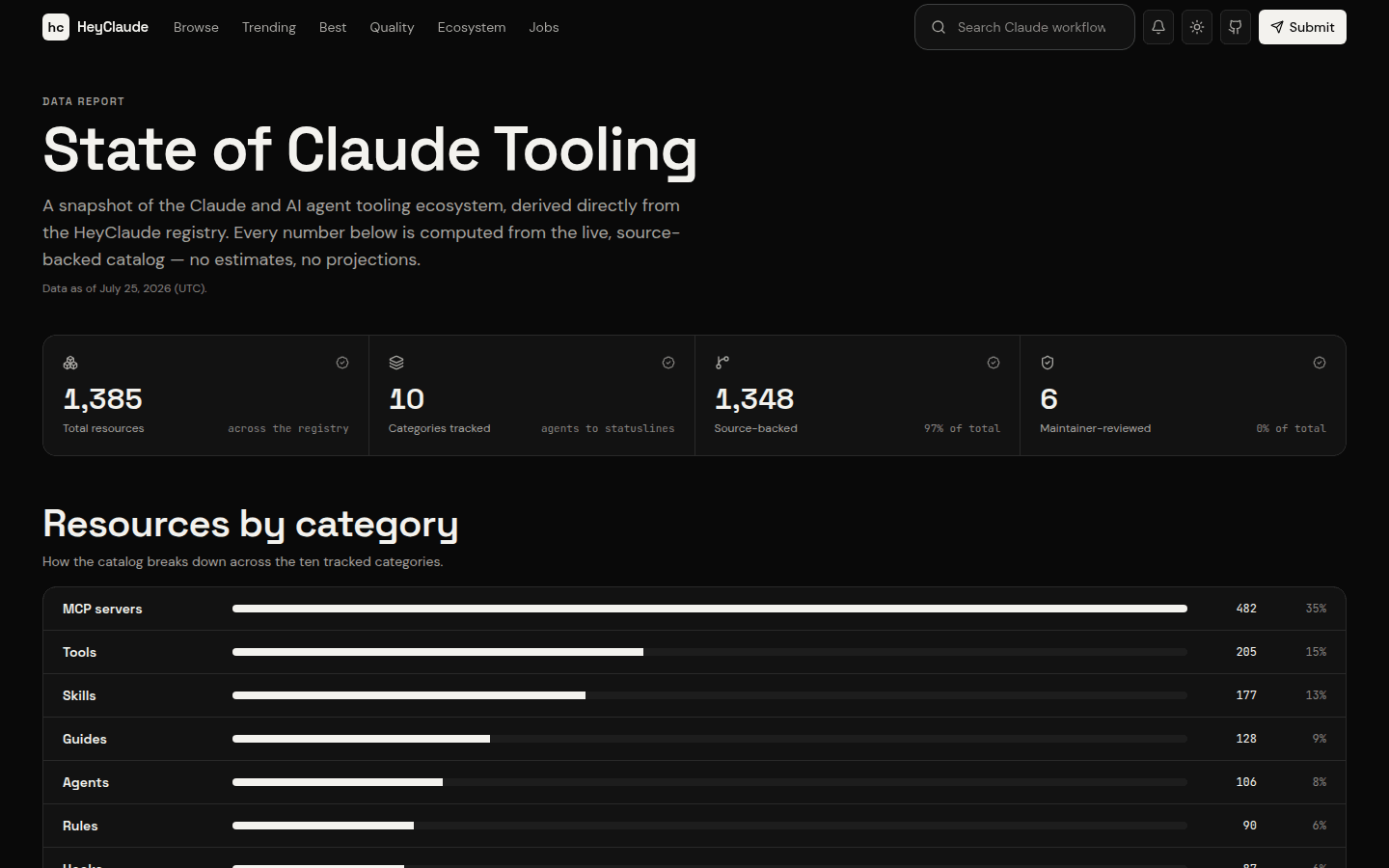
Task: Click the Guides category progress bar
Action: (x=710, y=739)
